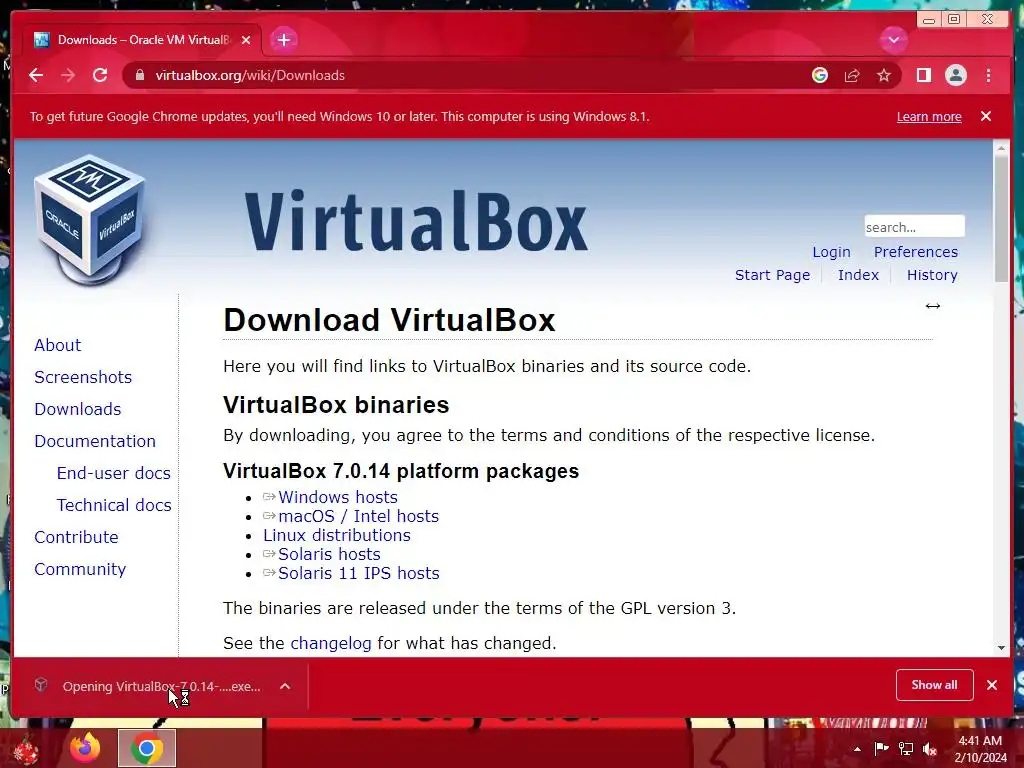Open the Chrome three-dot menu
Screen dimensions: 1024x768
(x=988, y=75)
